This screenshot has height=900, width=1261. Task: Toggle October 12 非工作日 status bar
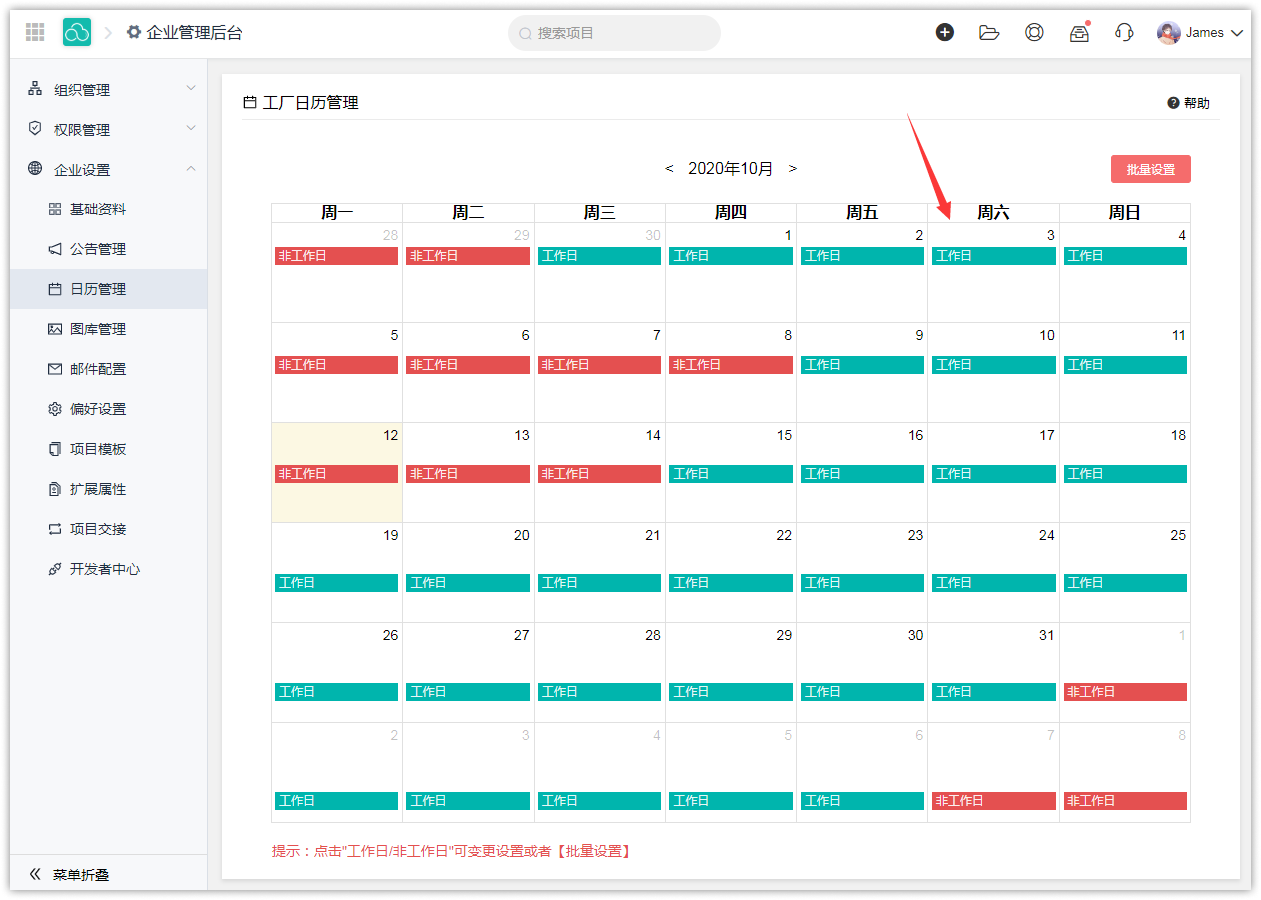(x=336, y=474)
